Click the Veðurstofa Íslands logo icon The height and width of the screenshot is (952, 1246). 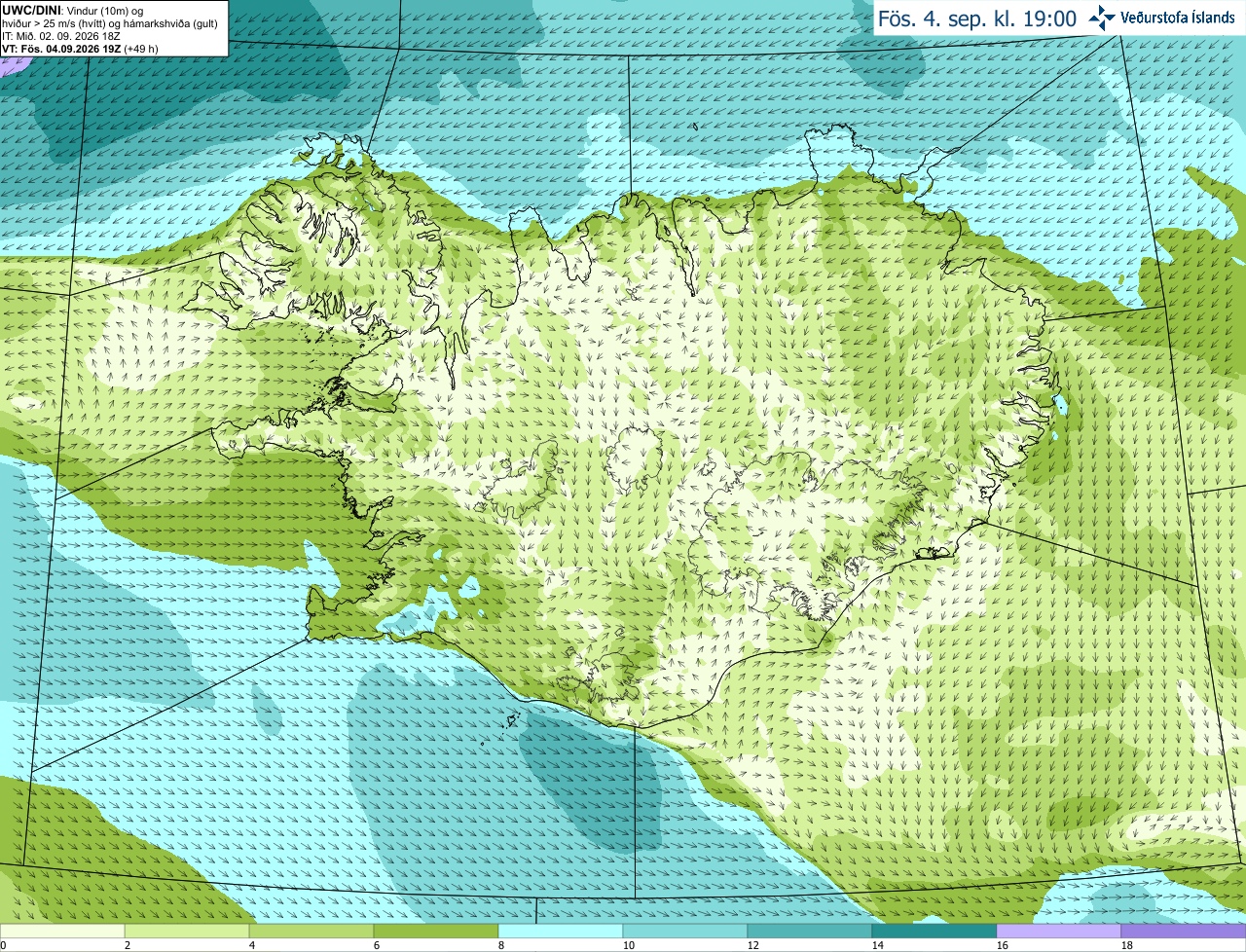coord(1102,18)
